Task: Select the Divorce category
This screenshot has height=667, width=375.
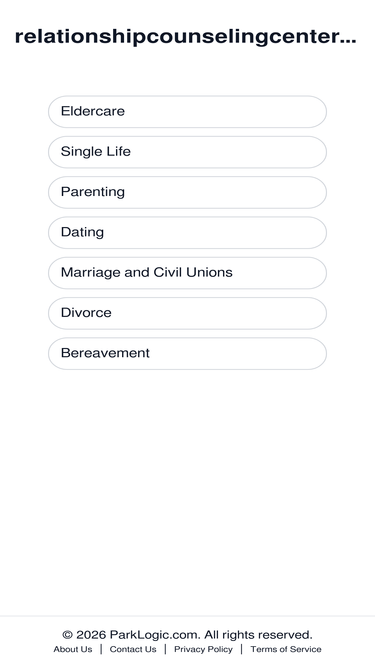Action: tap(187, 313)
